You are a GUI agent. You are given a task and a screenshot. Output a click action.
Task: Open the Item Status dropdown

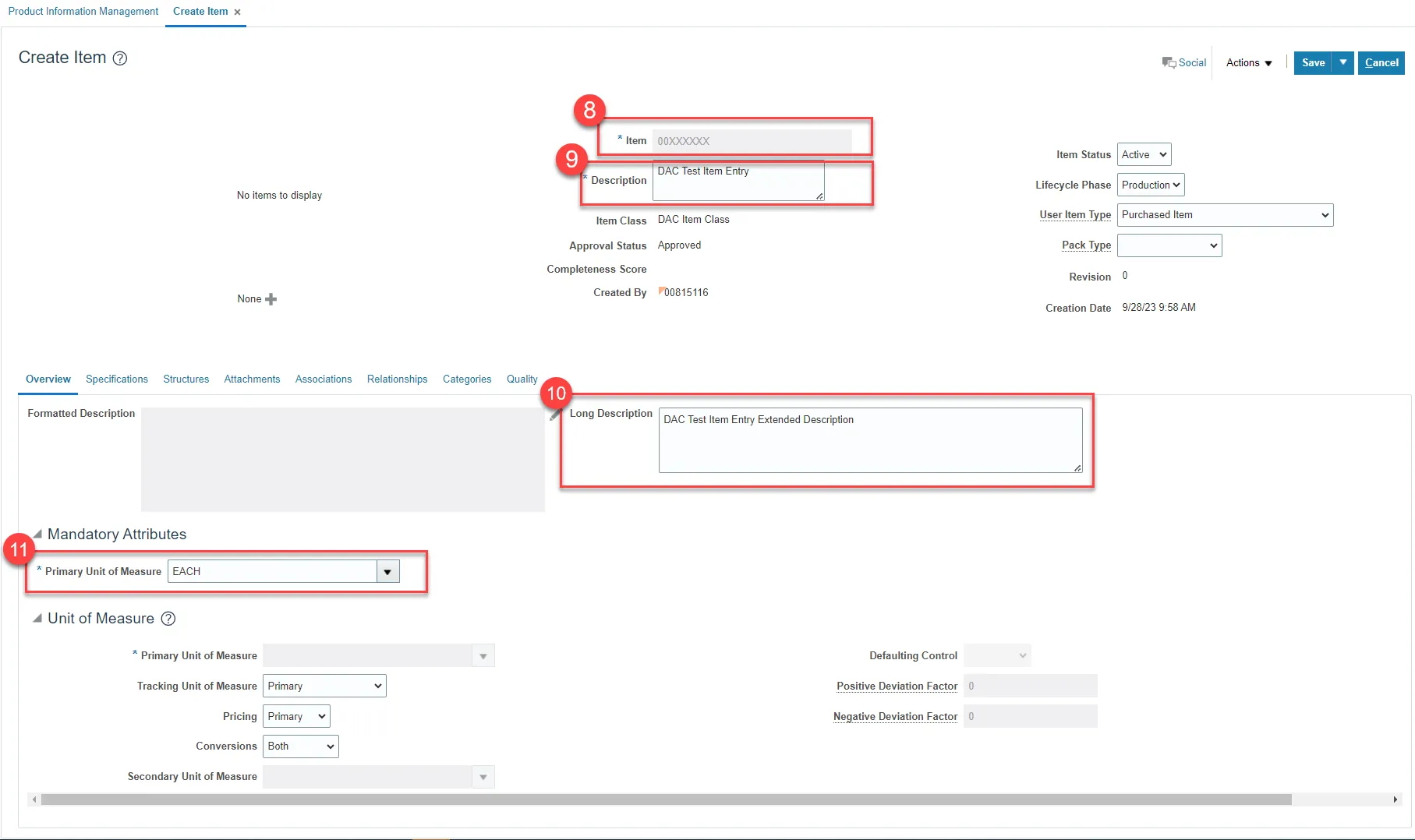(1144, 154)
